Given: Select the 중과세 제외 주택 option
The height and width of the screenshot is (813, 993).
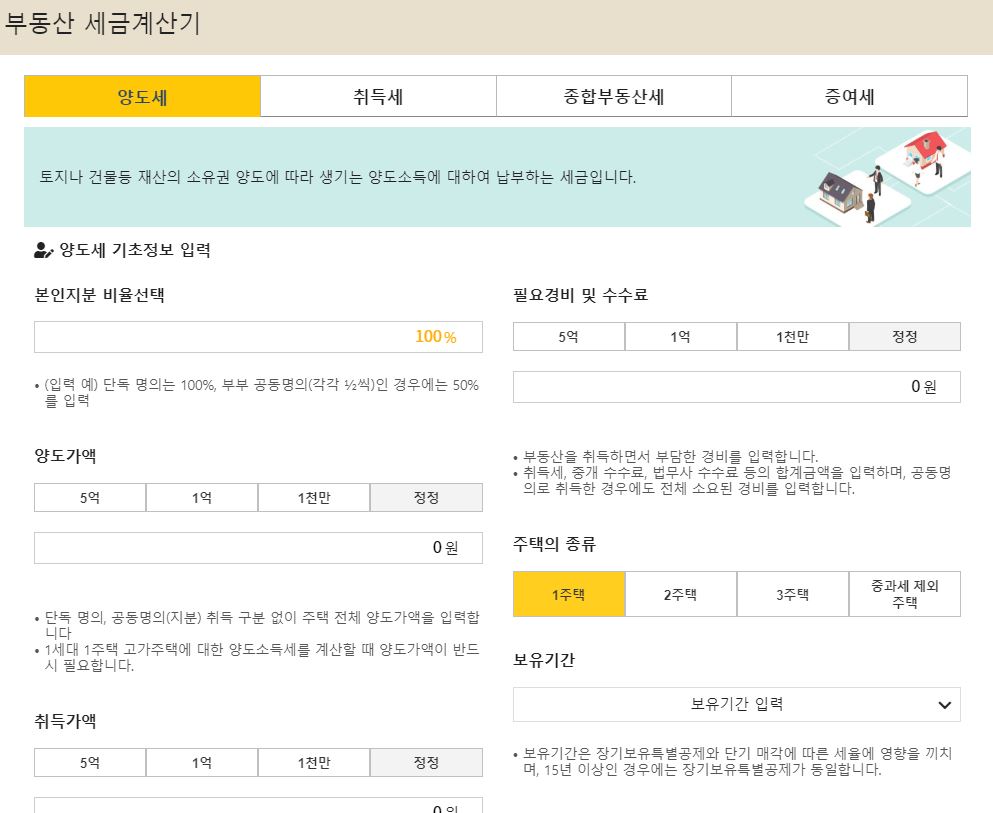Looking at the screenshot, I should coord(905,594).
